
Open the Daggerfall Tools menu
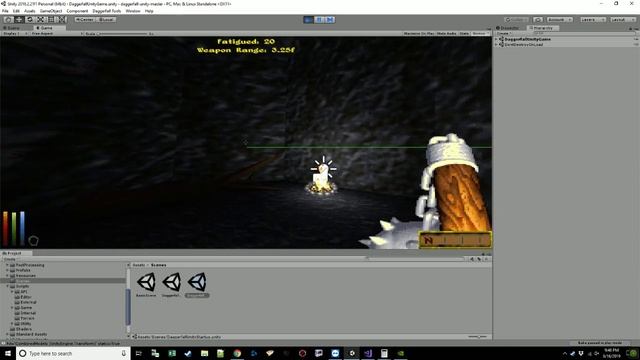coord(107,11)
